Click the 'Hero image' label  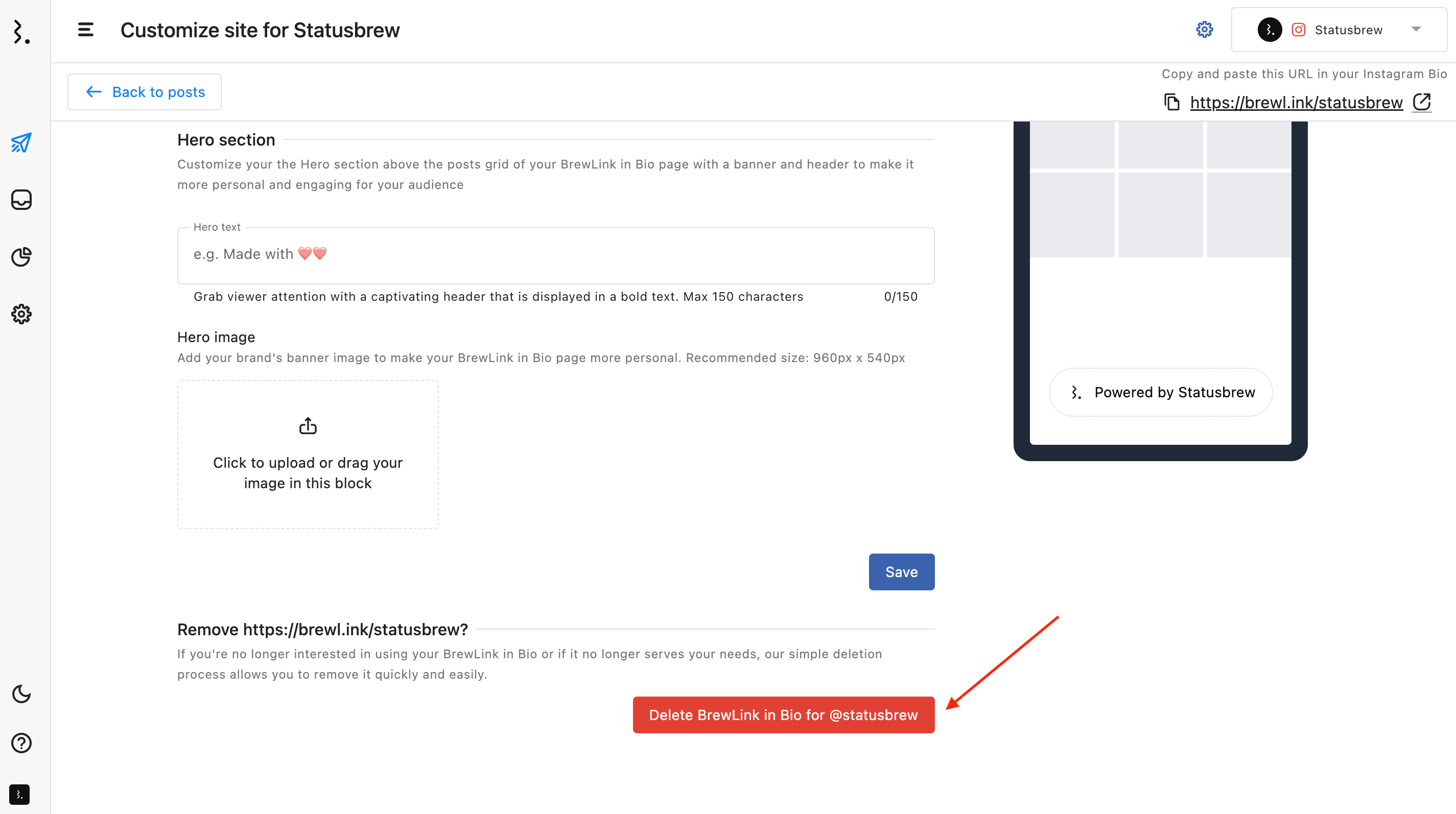coord(216,337)
